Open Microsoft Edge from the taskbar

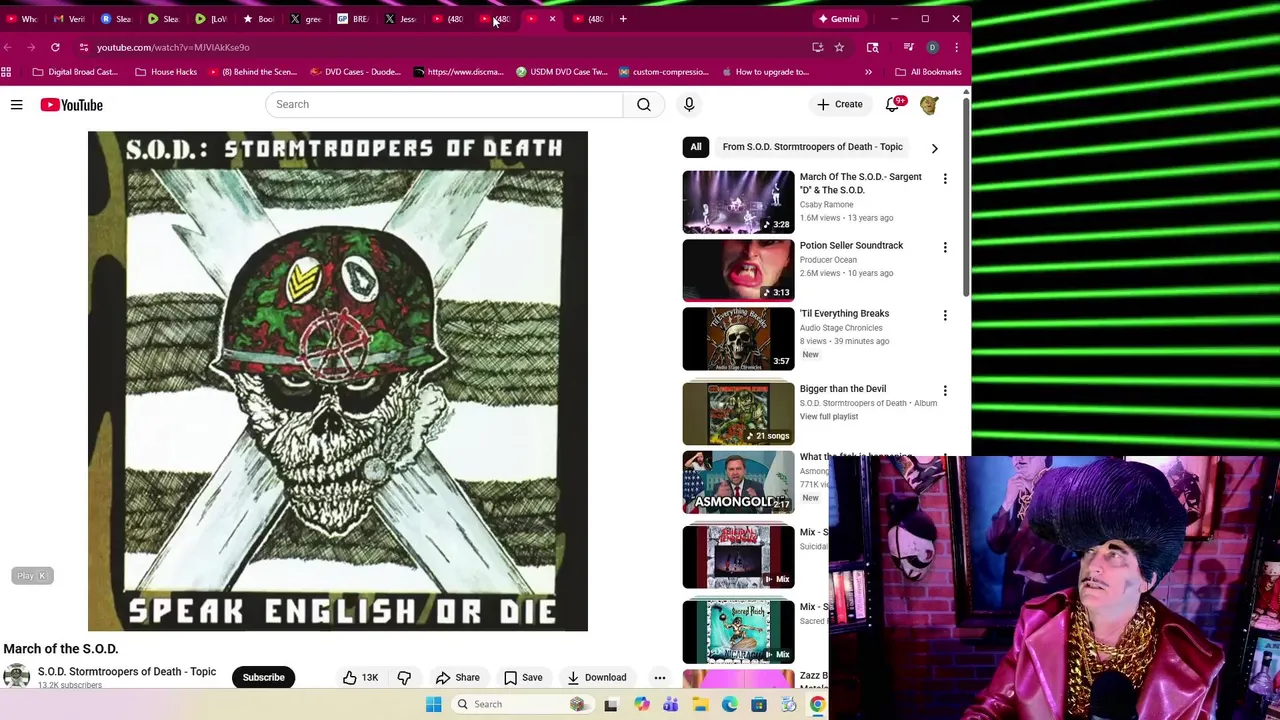point(730,704)
